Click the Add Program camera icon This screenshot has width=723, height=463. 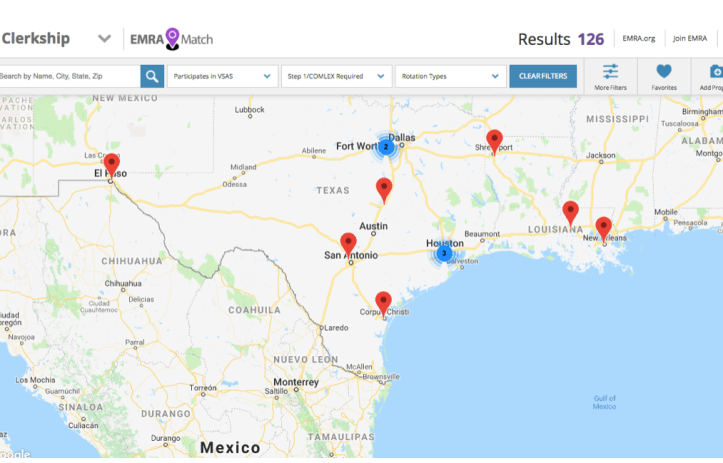716,71
